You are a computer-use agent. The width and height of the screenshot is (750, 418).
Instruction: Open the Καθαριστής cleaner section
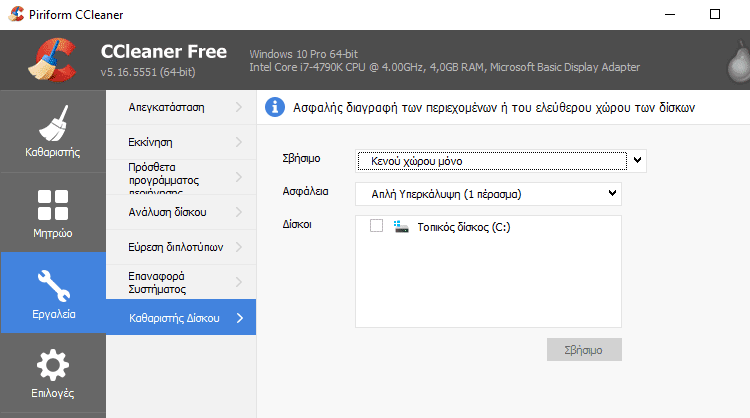point(53,132)
